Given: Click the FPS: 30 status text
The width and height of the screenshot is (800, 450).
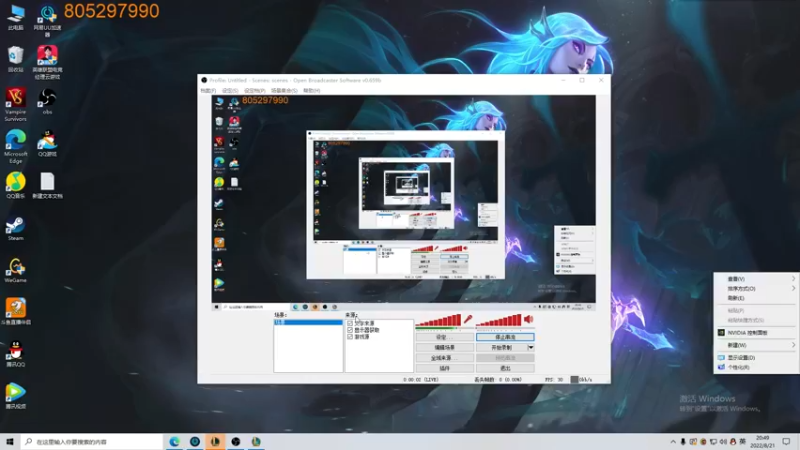Looking at the screenshot, I should [554, 380].
